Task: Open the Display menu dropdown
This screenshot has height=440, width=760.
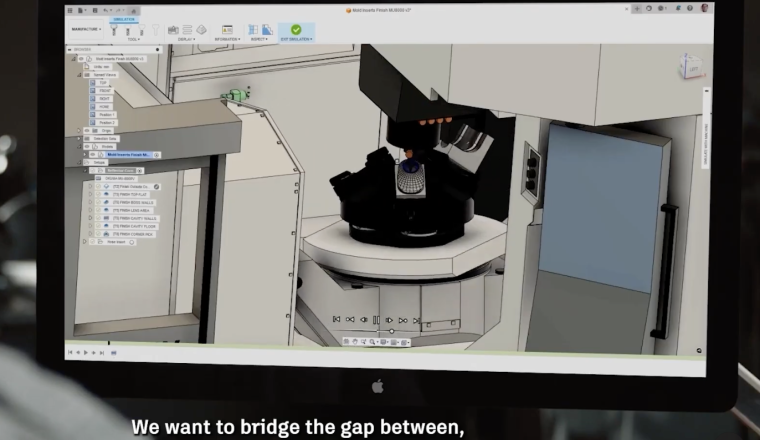Action: pyautogui.click(x=187, y=39)
